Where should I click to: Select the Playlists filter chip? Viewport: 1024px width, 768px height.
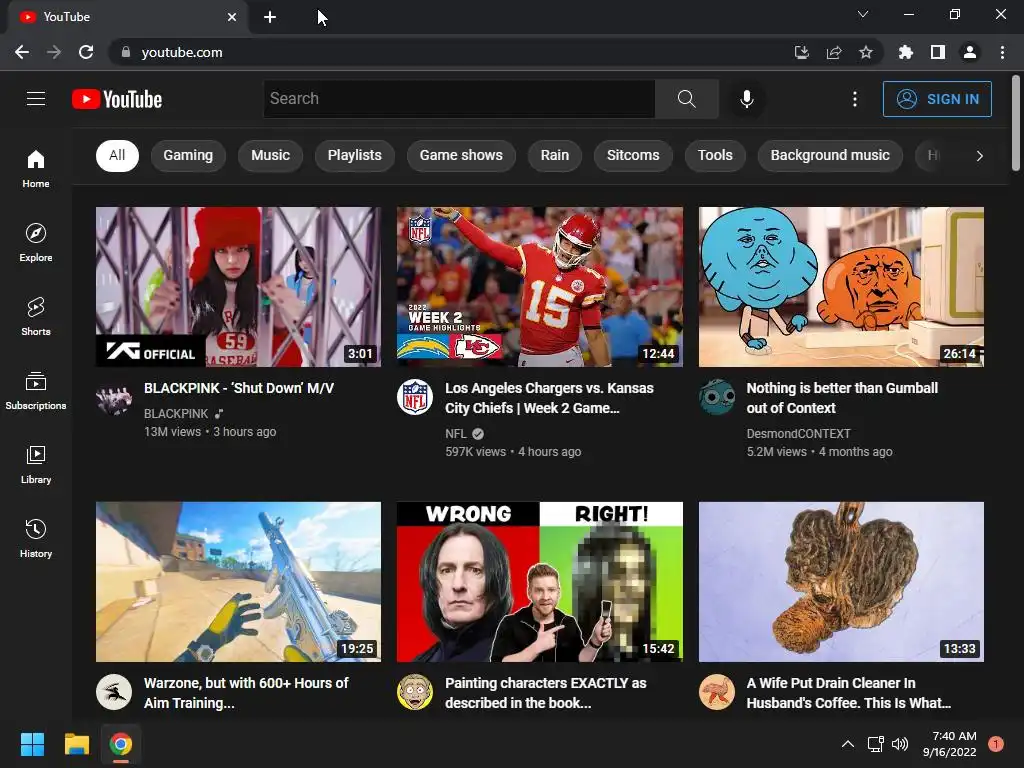(x=355, y=155)
